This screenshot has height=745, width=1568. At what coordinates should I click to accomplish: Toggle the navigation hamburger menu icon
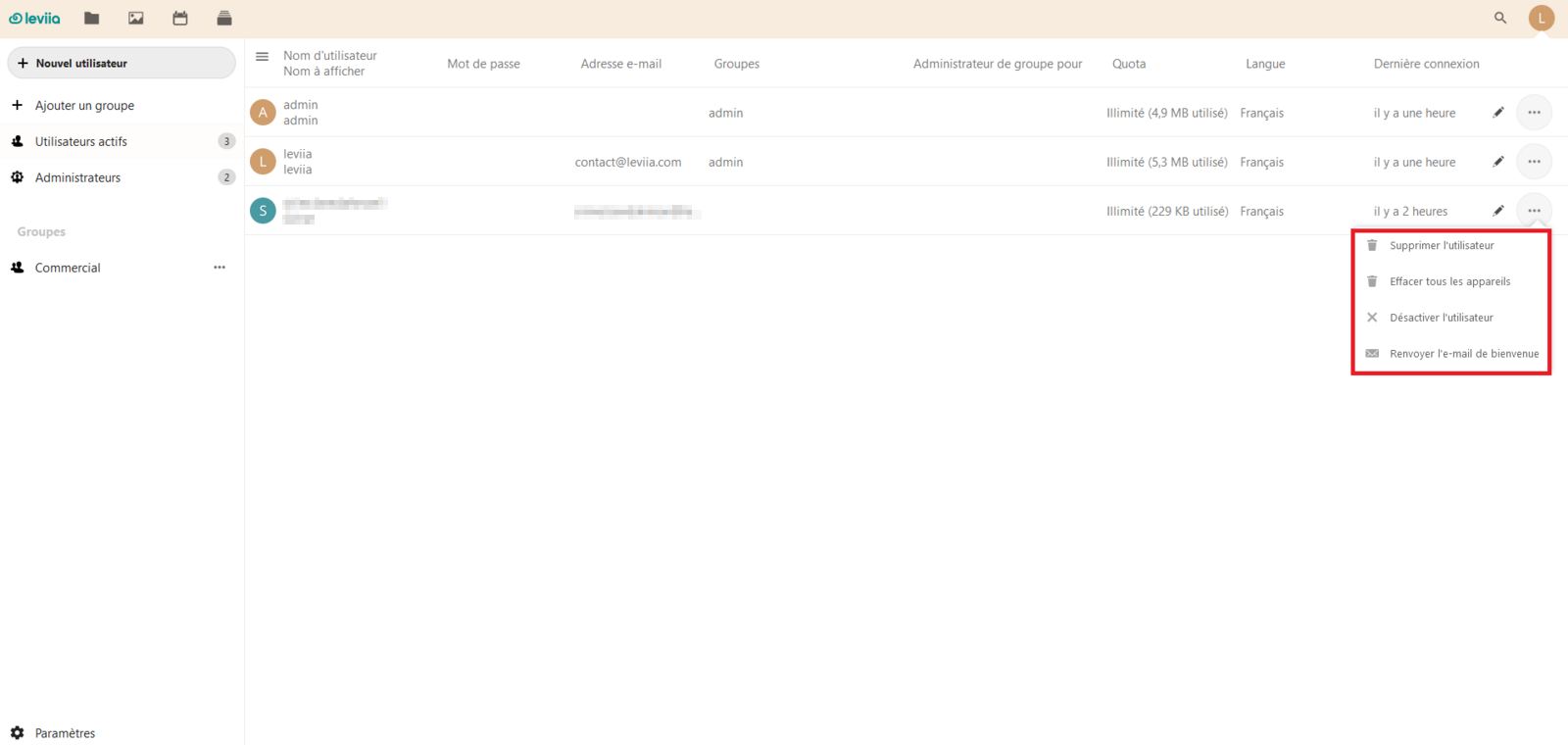[262, 57]
